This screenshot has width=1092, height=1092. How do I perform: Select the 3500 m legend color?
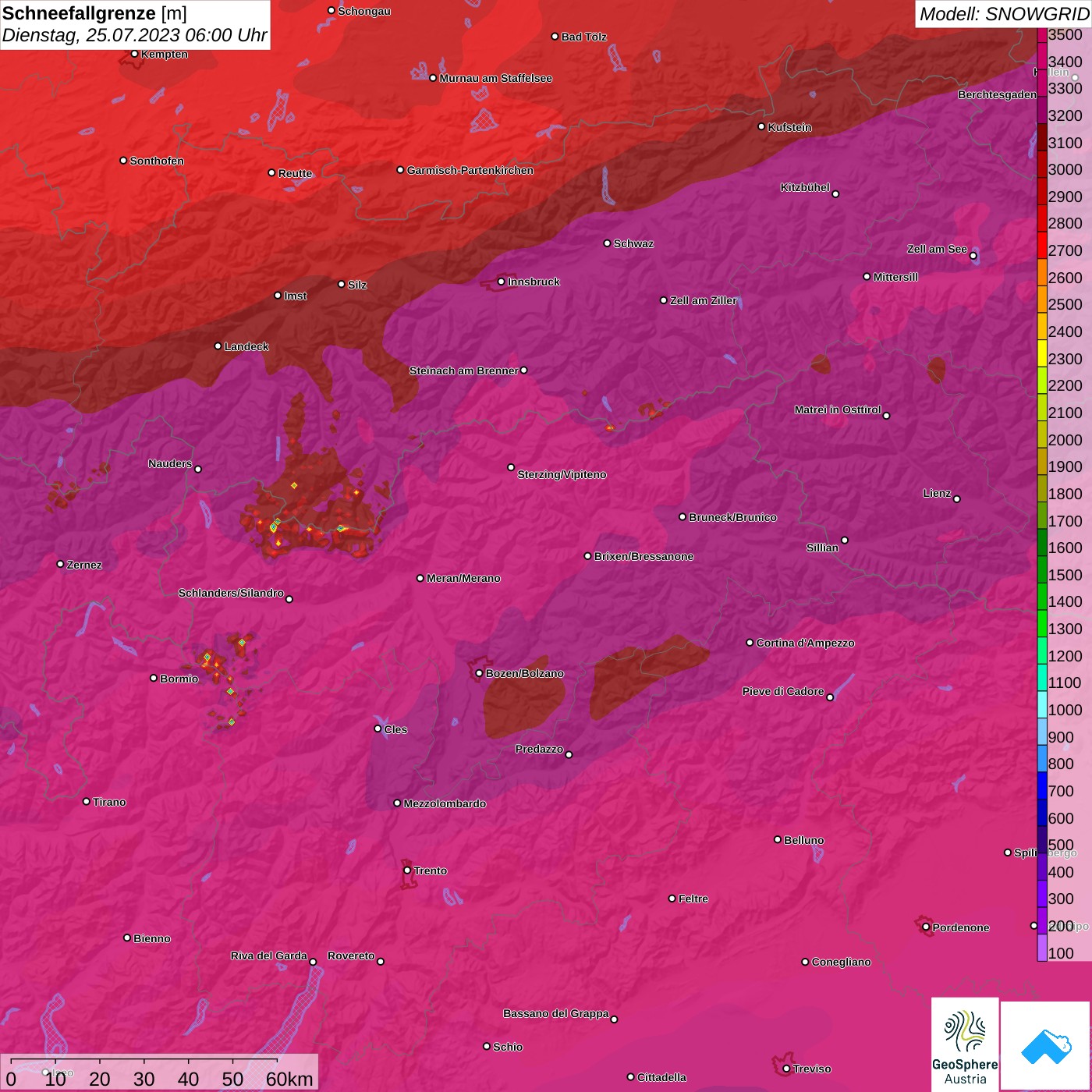tap(1042, 35)
